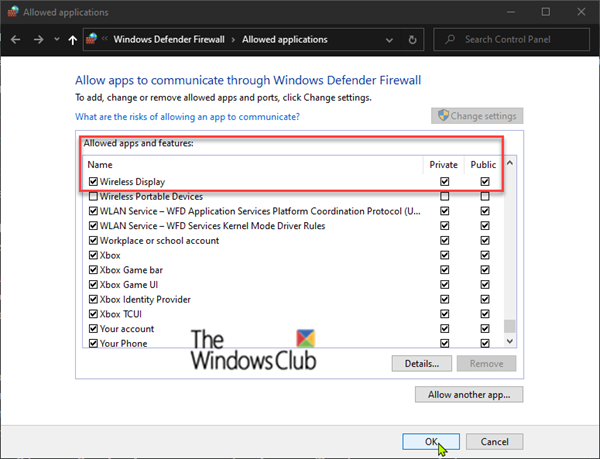Click the Private column header
The height and width of the screenshot is (459, 600).
pos(443,165)
